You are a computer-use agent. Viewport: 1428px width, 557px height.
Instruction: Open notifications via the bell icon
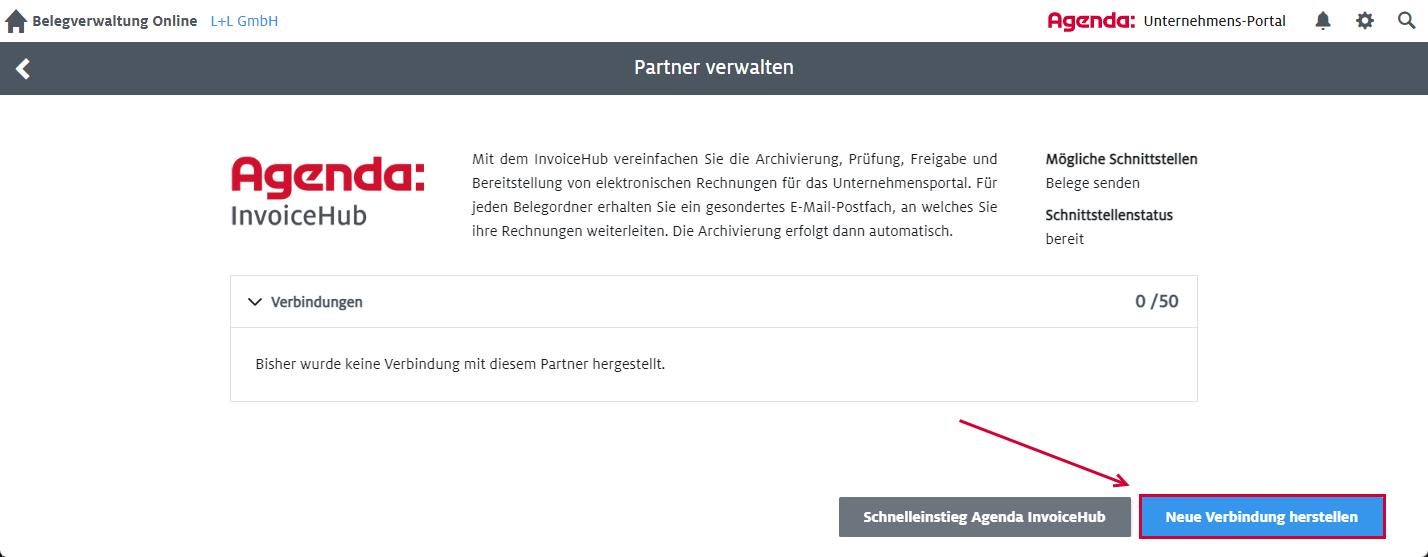(1323, 21)
